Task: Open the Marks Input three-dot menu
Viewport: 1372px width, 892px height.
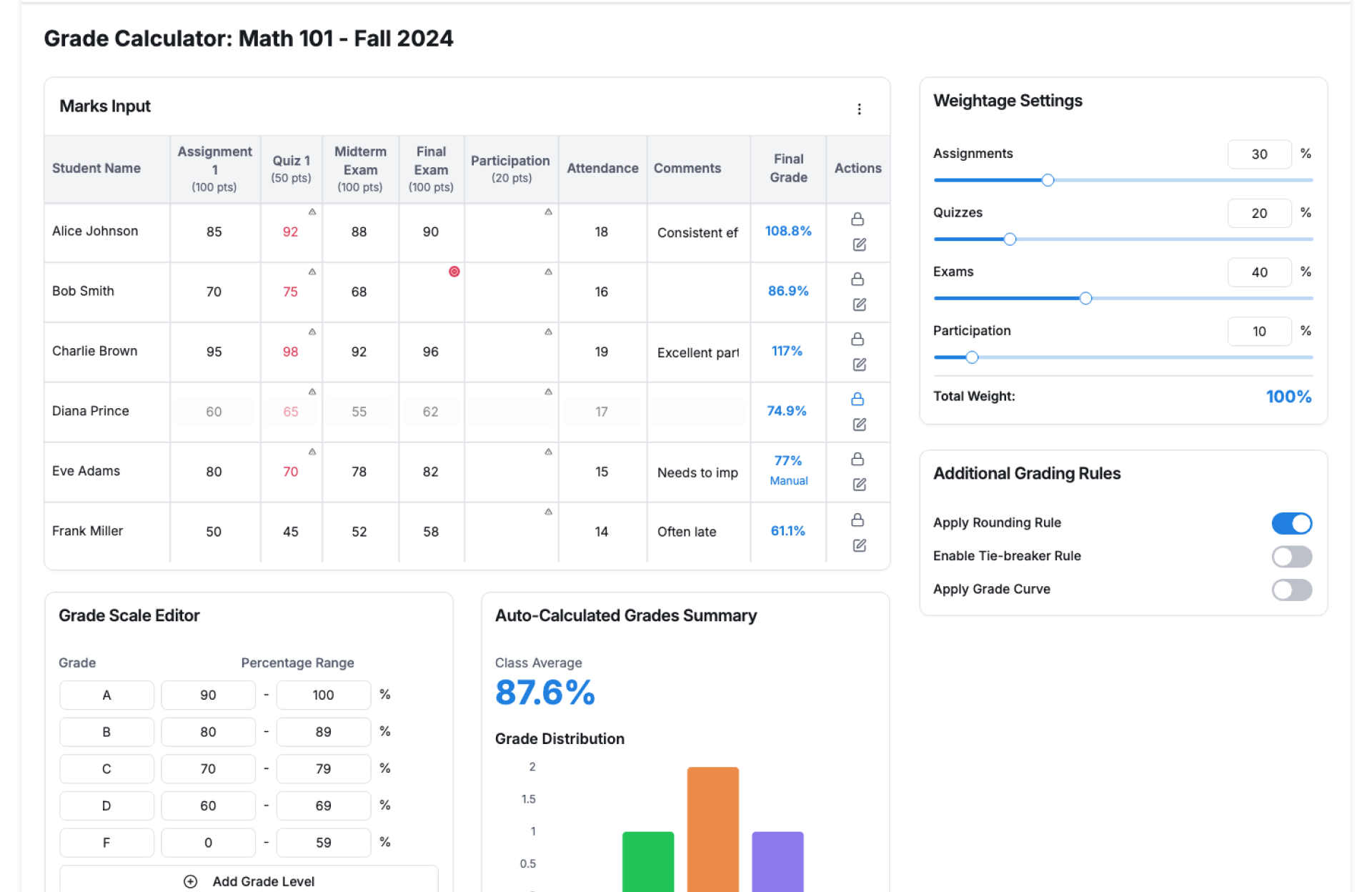Action: [859, 109]
